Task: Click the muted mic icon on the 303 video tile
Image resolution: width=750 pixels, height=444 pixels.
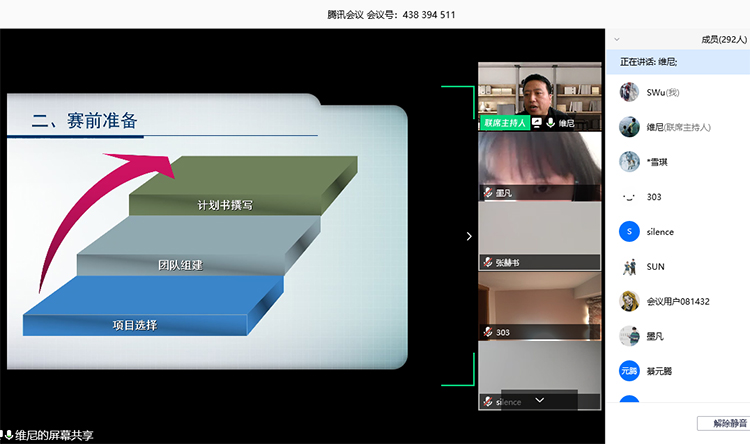Action: point(488,332)
